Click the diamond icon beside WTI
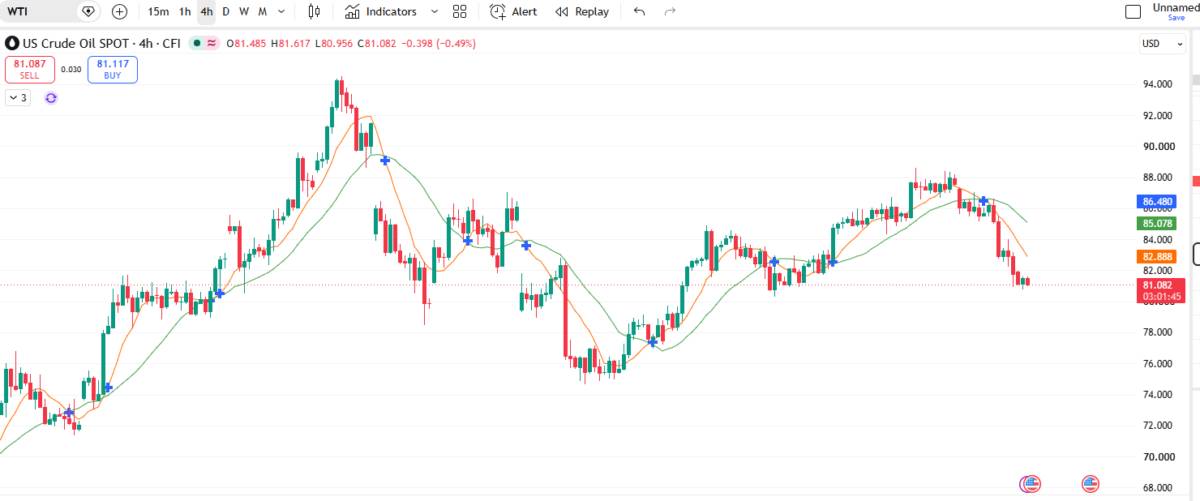Viewport: 1200px width, 501px height. pos(89,11)
